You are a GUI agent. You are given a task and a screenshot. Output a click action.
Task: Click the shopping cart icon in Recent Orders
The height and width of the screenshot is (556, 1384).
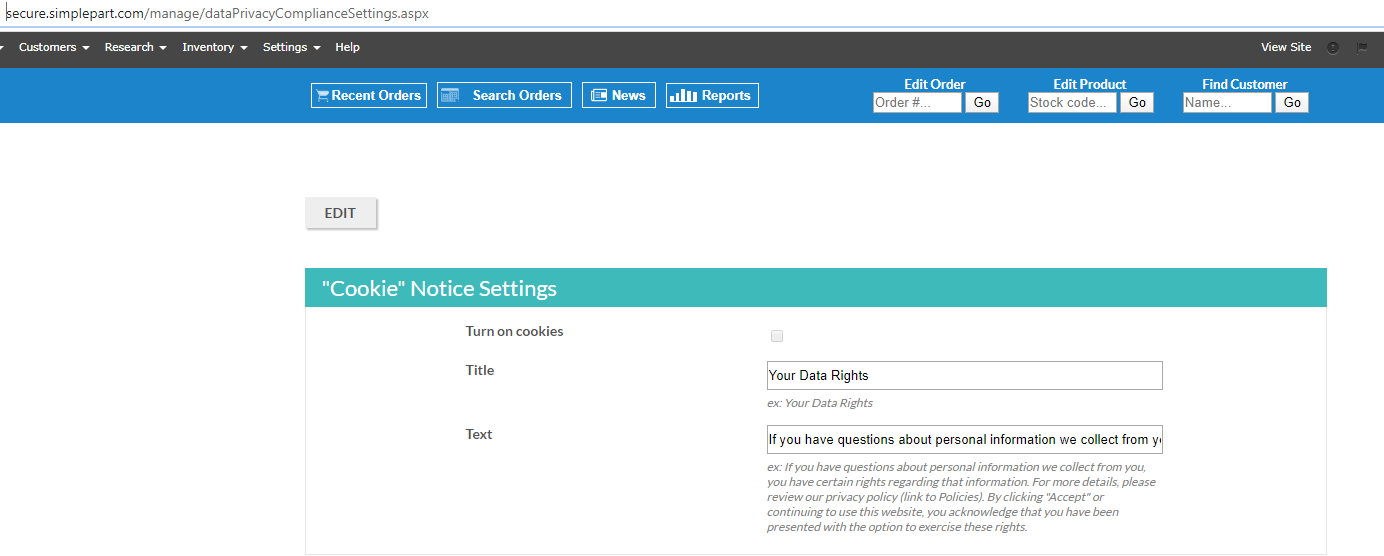tap(322, 96)
